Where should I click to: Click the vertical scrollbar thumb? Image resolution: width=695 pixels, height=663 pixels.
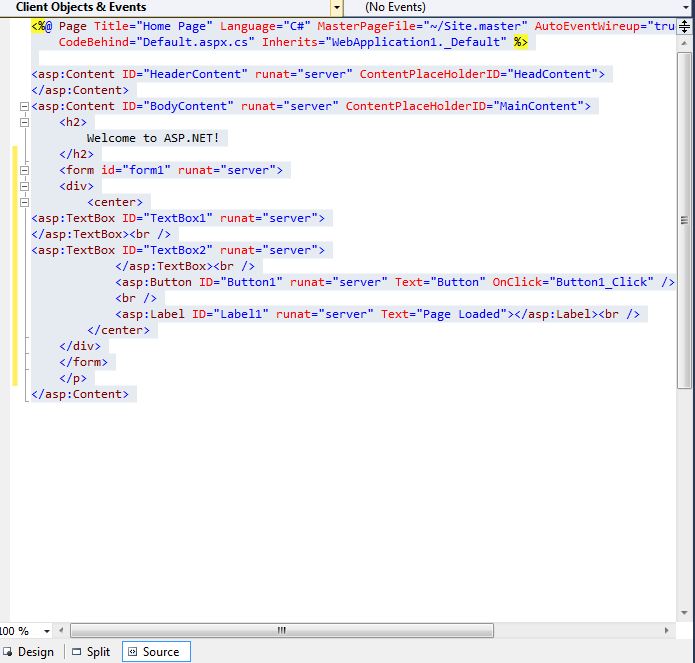684,220
